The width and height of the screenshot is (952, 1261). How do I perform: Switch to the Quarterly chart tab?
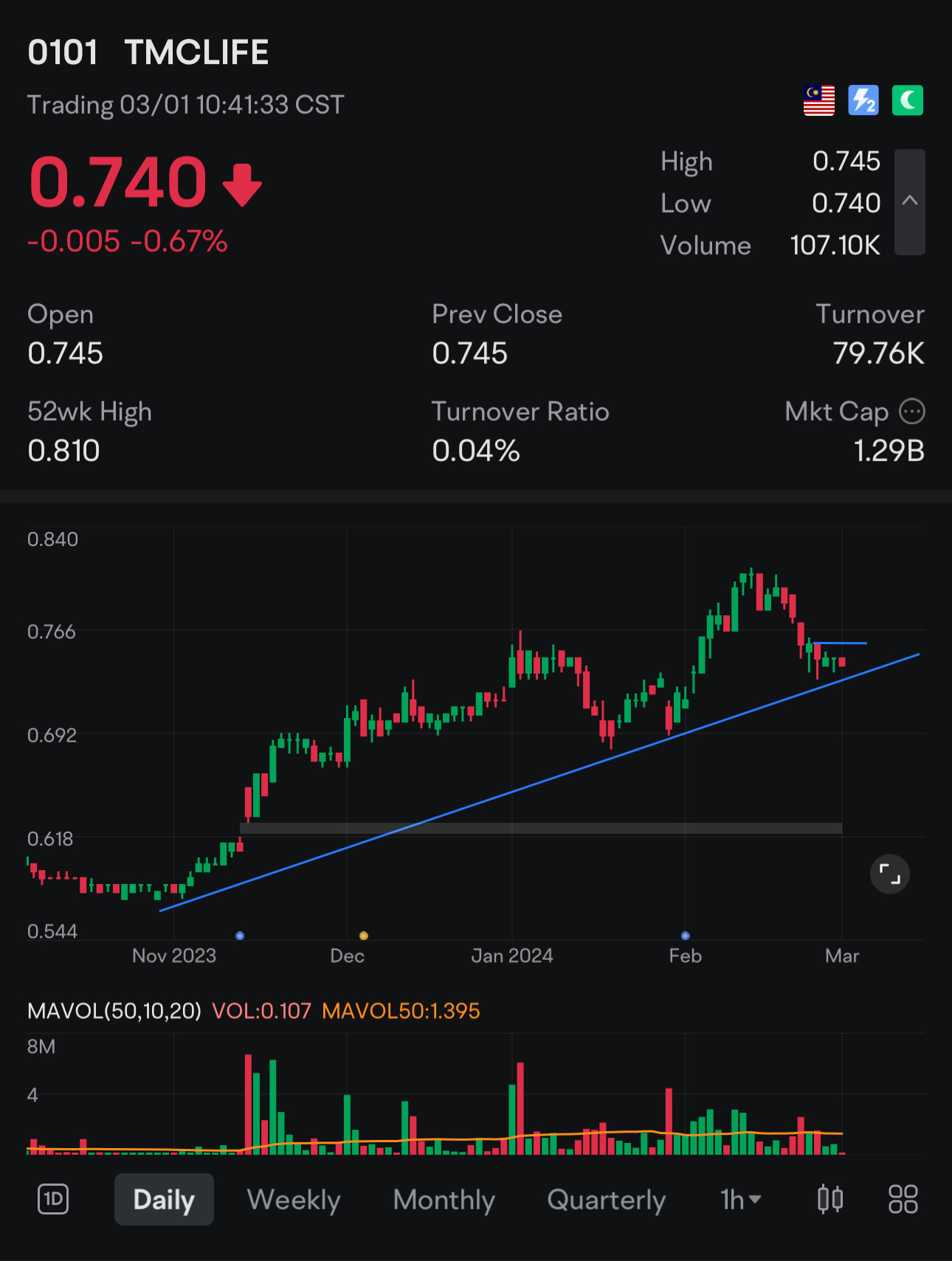(x=606, y=1200)
